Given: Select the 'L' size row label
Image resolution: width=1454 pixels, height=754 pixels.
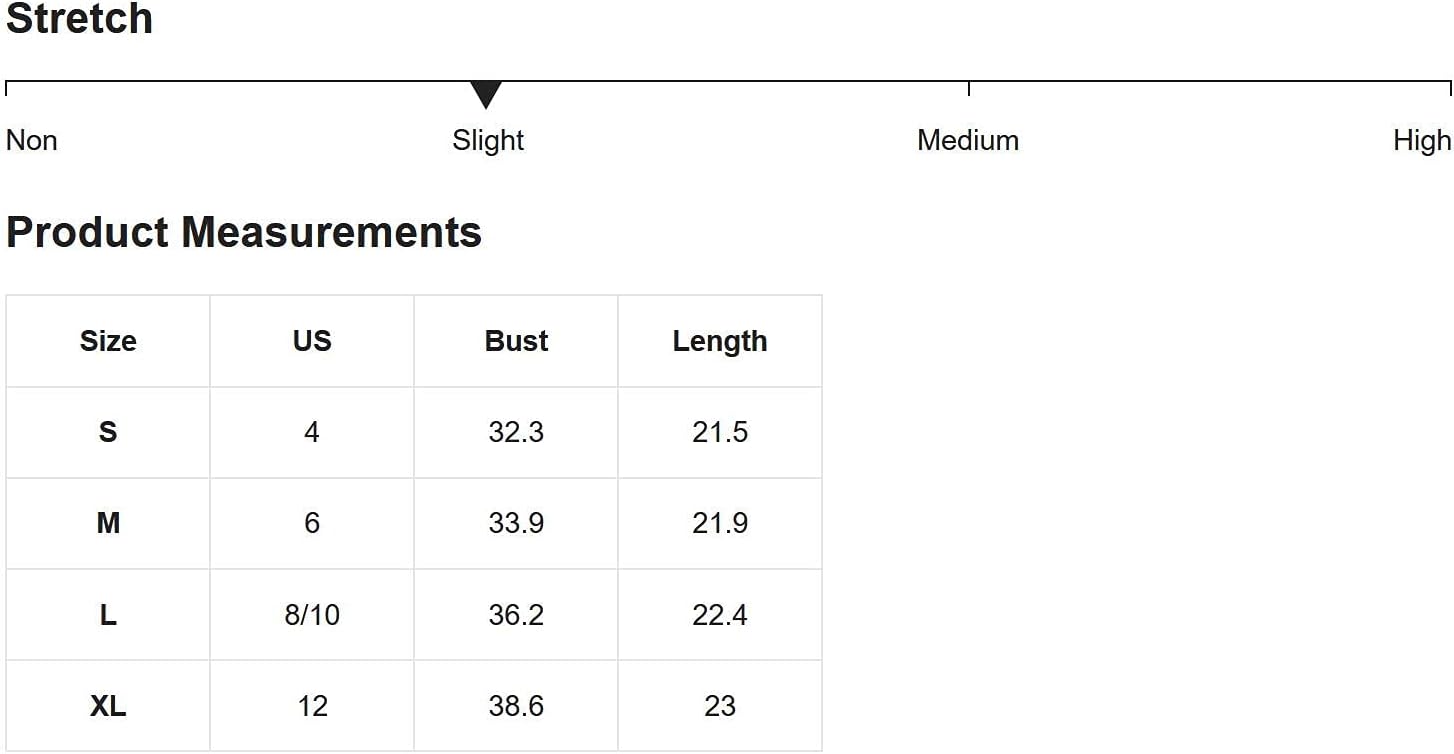Looking at the screenshot, I should [x=108, y=615].
